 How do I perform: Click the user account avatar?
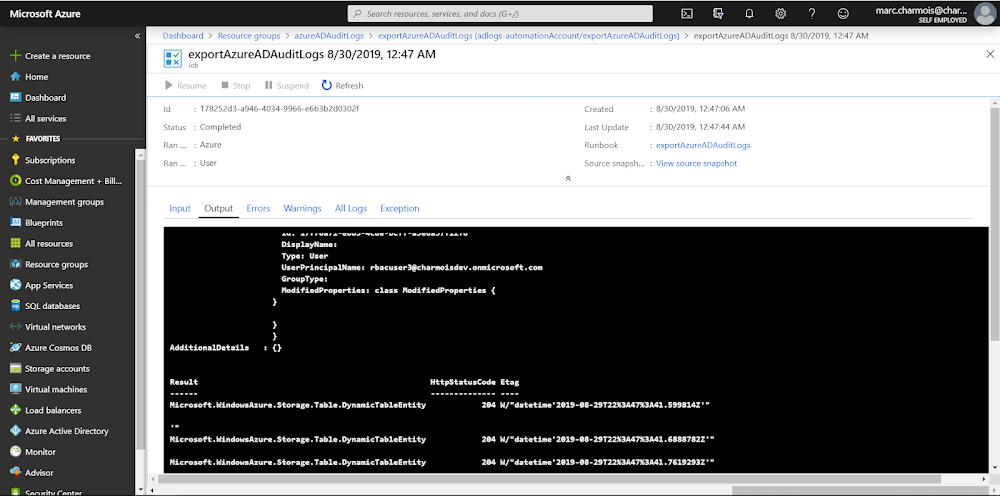985,14
